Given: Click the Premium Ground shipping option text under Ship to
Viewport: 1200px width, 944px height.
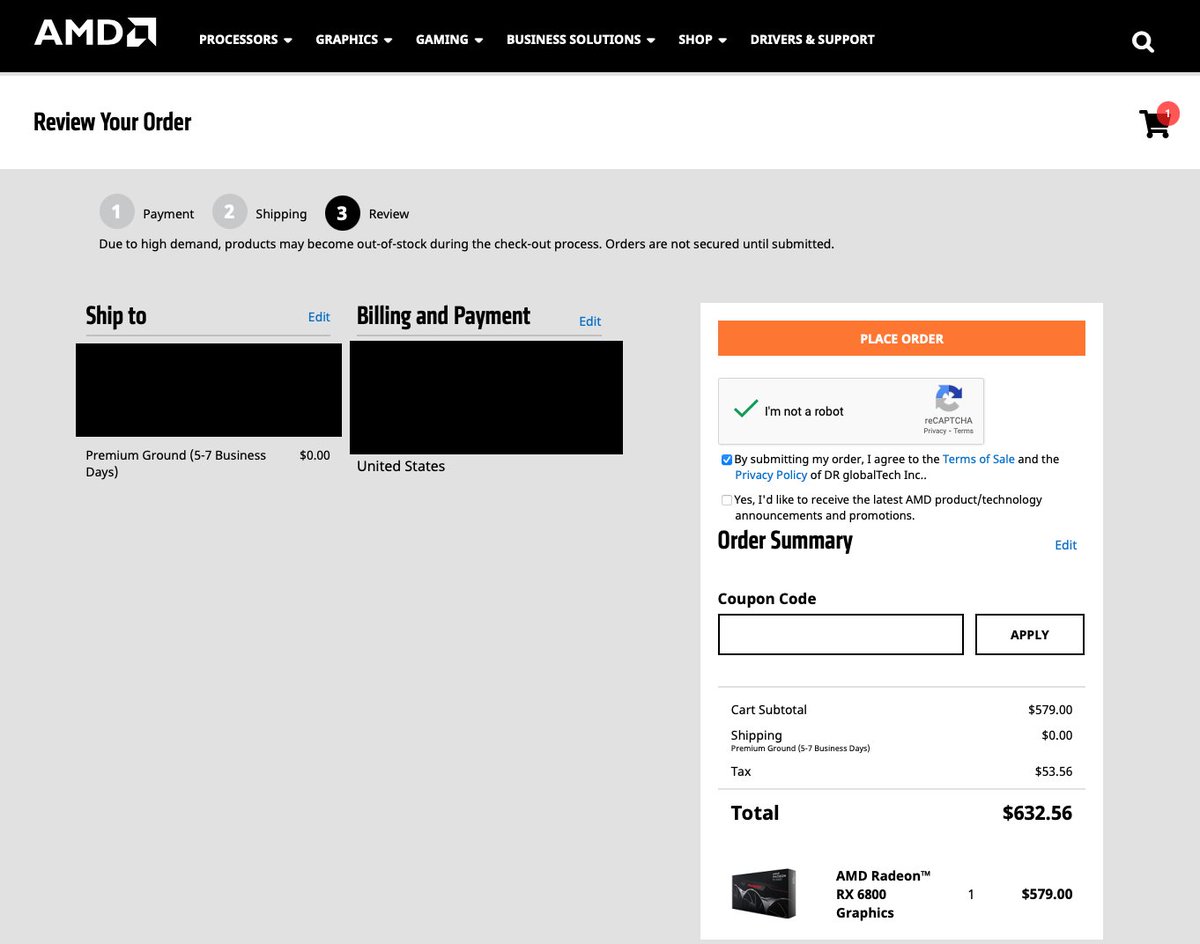Looking at the screenshot, I should click(x=176, y=463).
